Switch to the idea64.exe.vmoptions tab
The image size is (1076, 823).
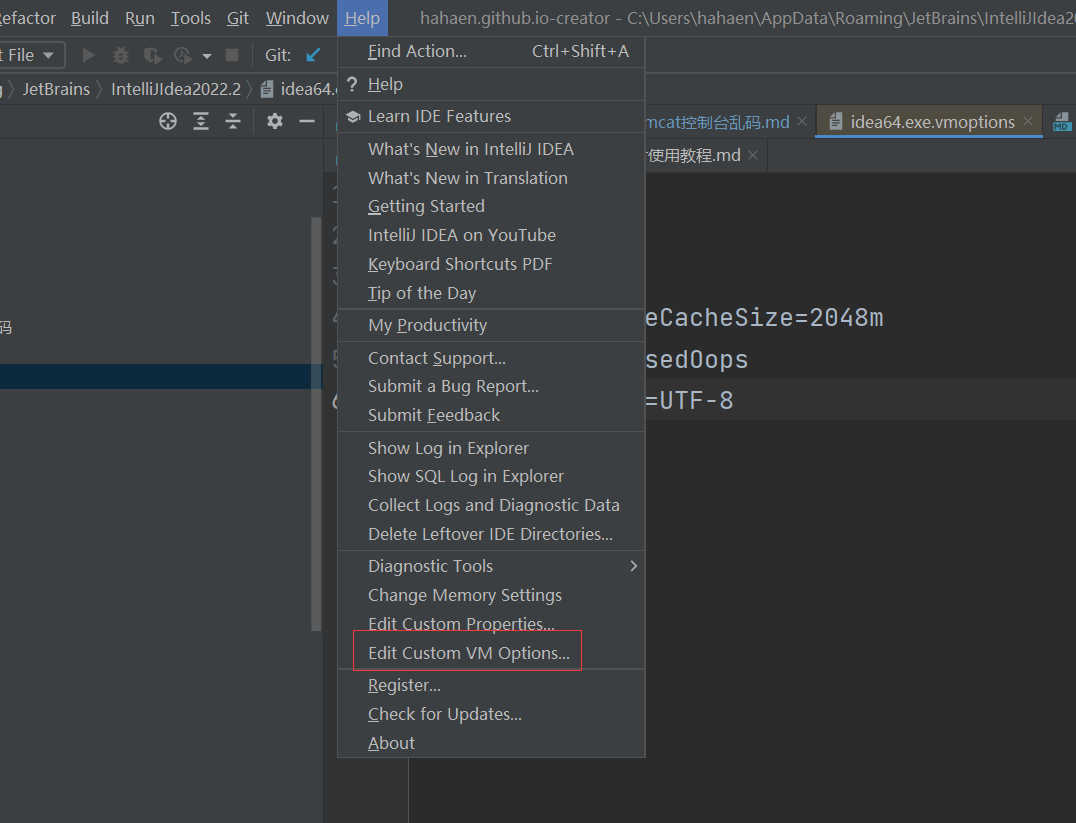coord(931,122)
